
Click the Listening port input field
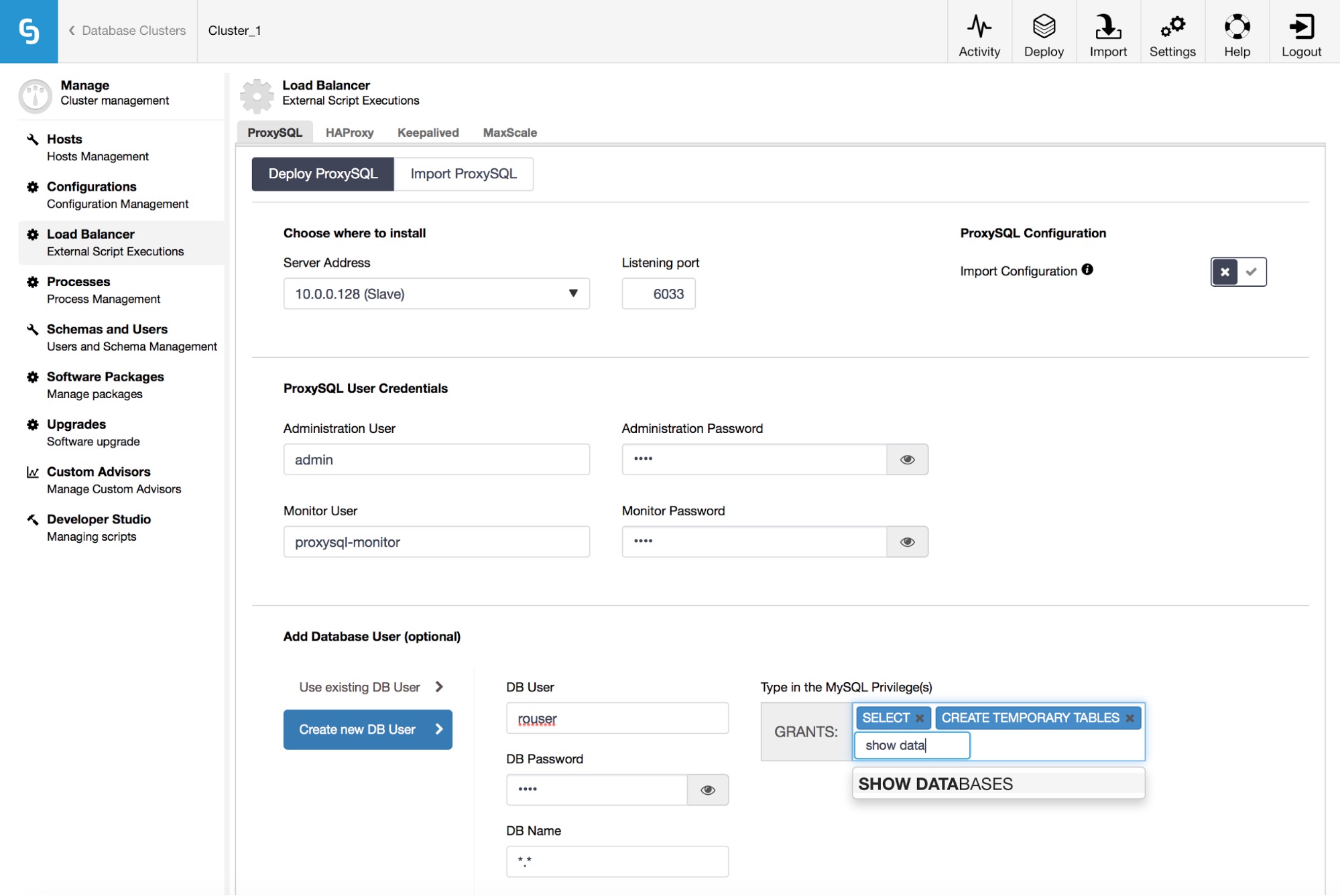pos(658,294)
